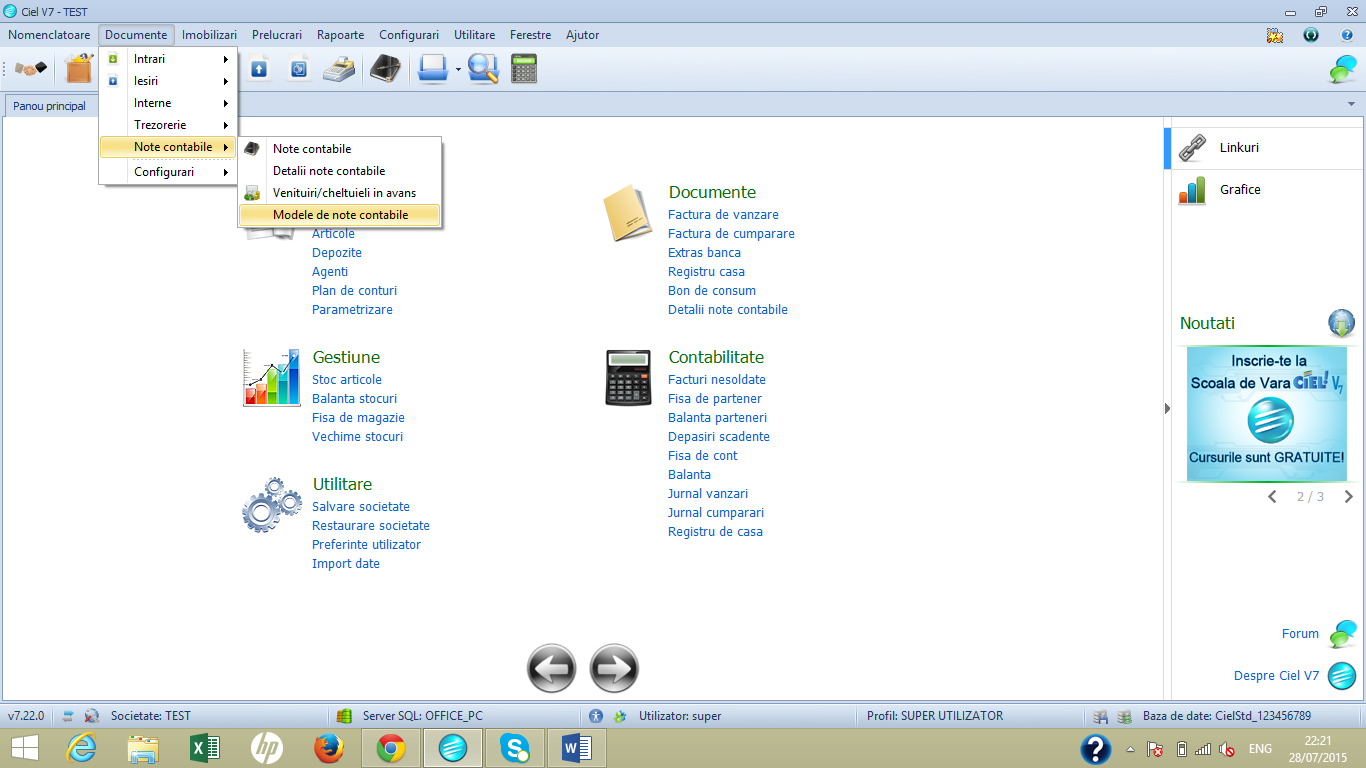Click the yellow sparkle icon in the menu bar
The height and width of the screenshot is (768, 1366).
(x=1274, y=35)
